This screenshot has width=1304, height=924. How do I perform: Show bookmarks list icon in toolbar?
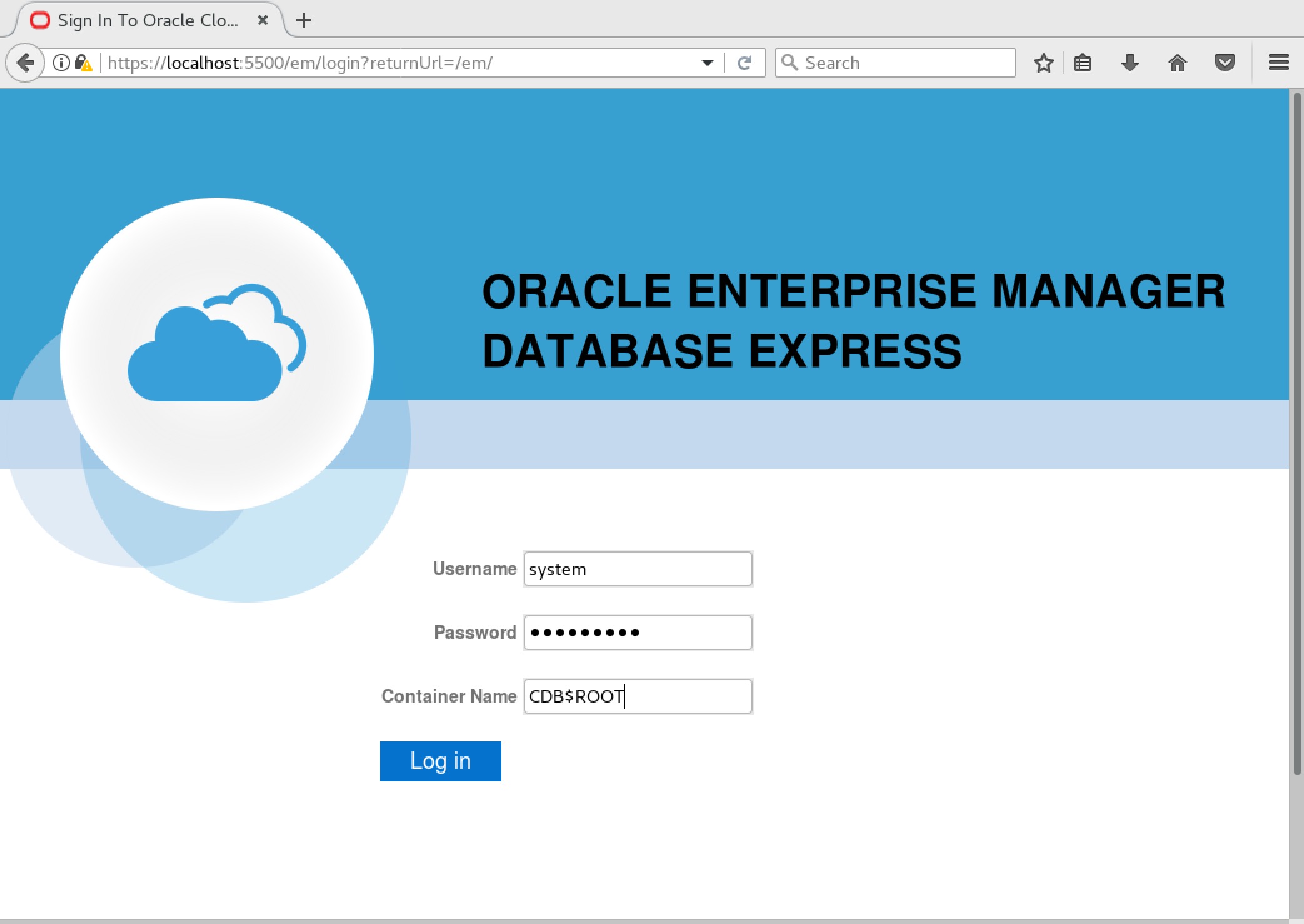pos(1083,63)
